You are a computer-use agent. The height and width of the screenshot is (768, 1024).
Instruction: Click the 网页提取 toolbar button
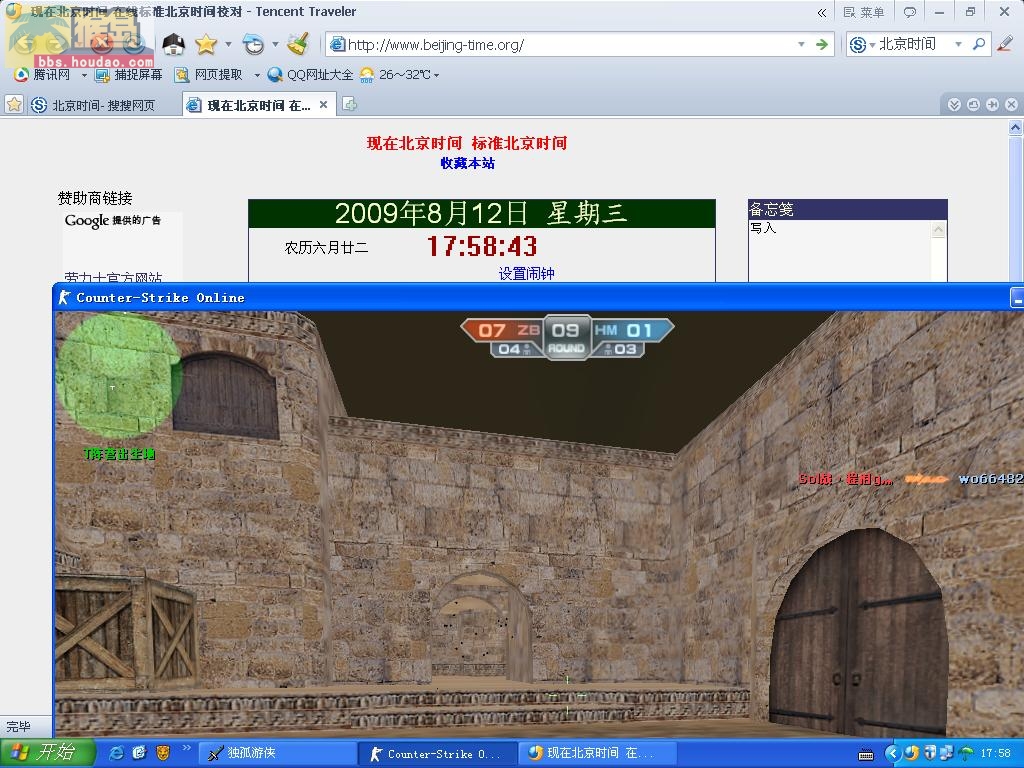[209, 75]
